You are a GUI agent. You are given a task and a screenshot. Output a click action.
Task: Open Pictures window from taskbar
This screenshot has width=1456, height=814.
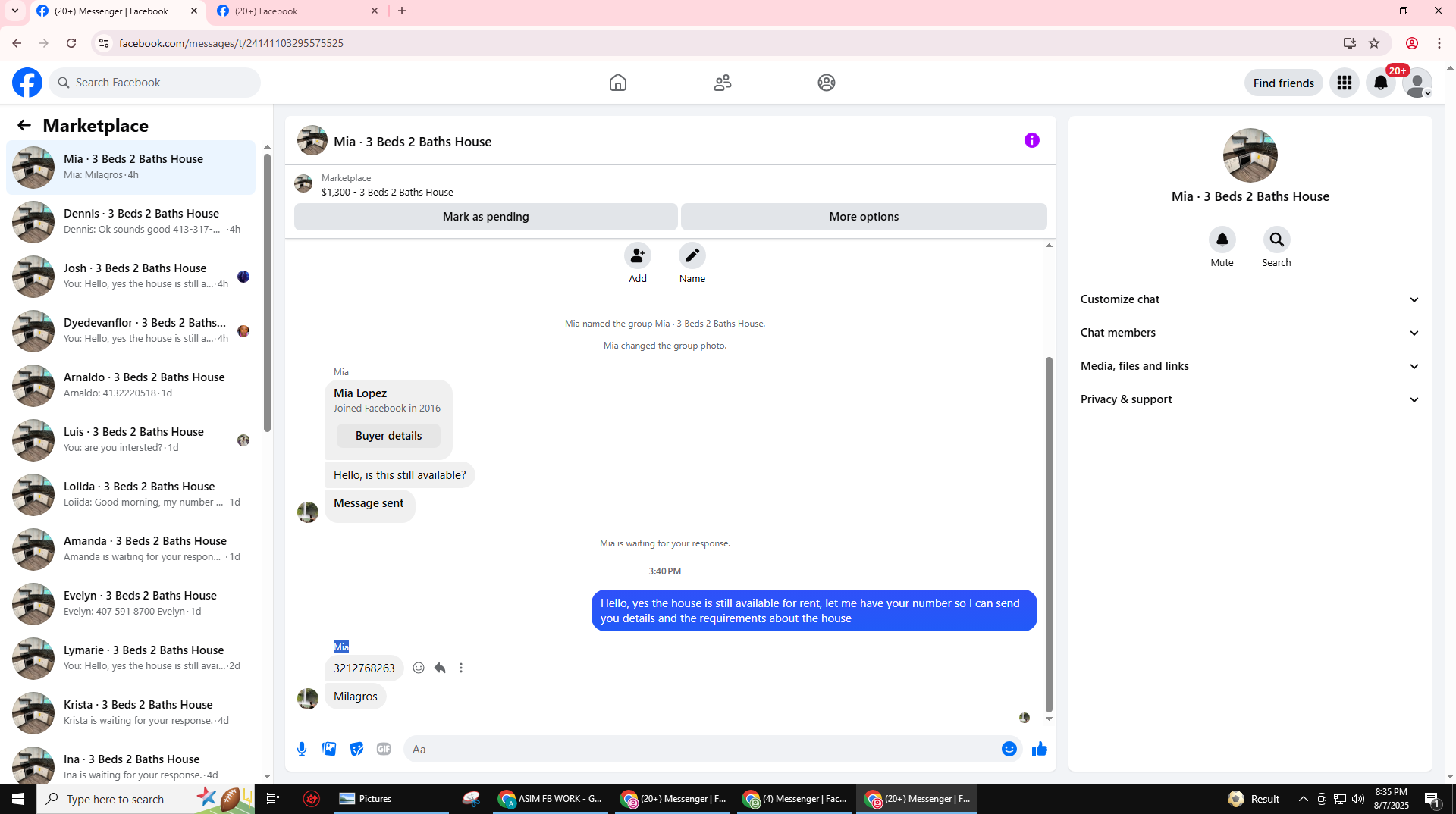pos(391,799)
